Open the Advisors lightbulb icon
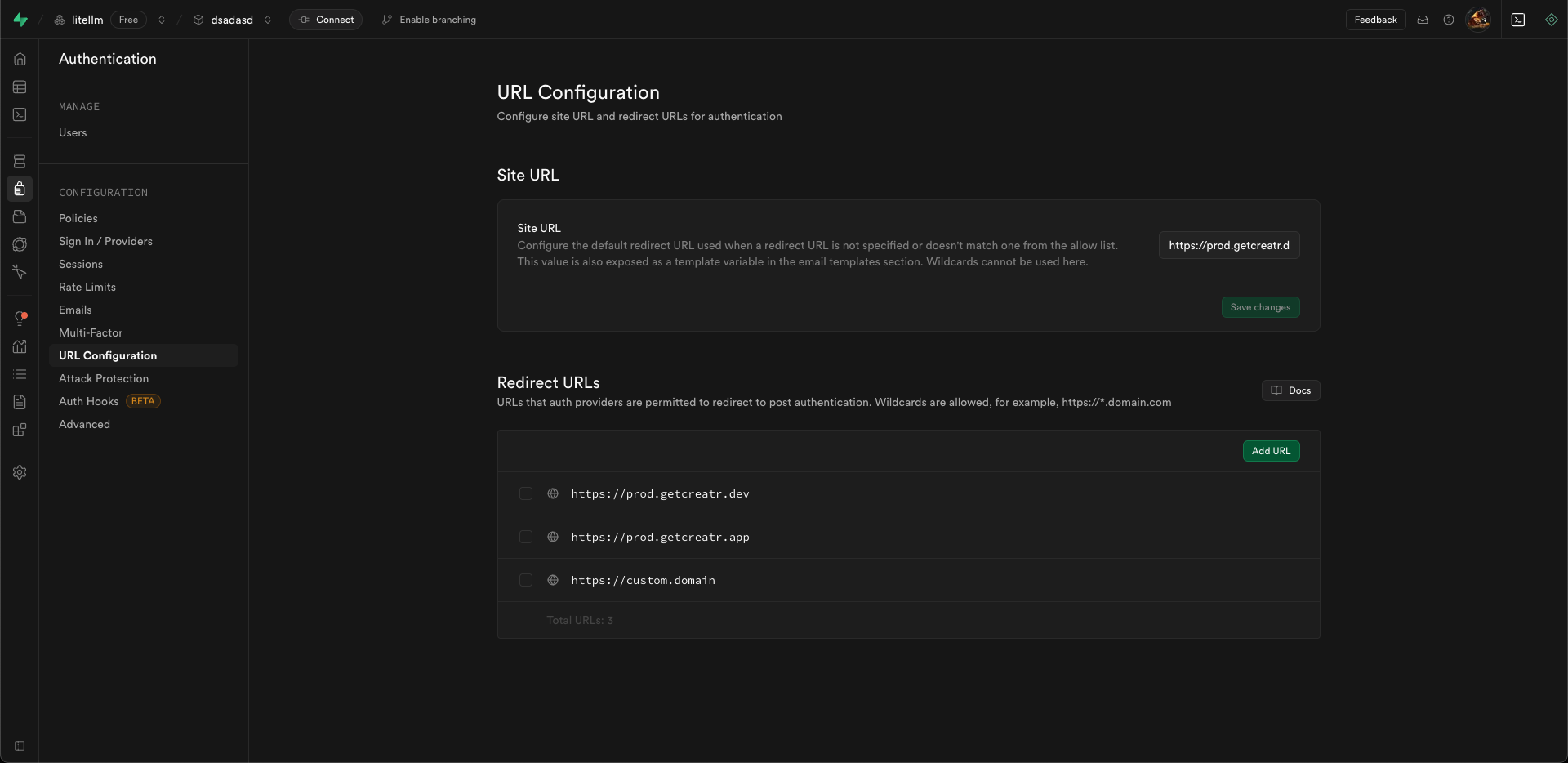Viewport: 1568px width, 763px height. [20, 318]
